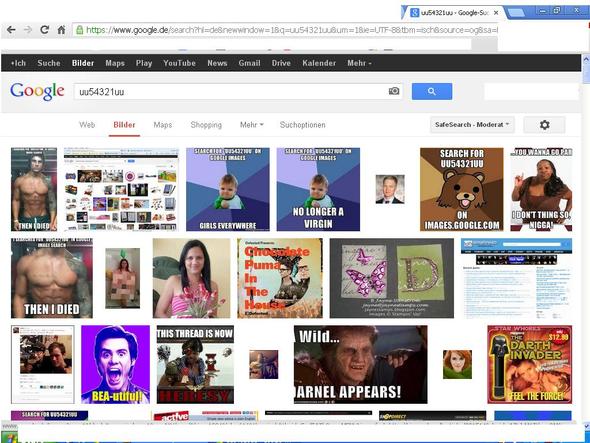Select the uu54321uu Google browser tab
The image size is (590, 443).
(453, 13)
